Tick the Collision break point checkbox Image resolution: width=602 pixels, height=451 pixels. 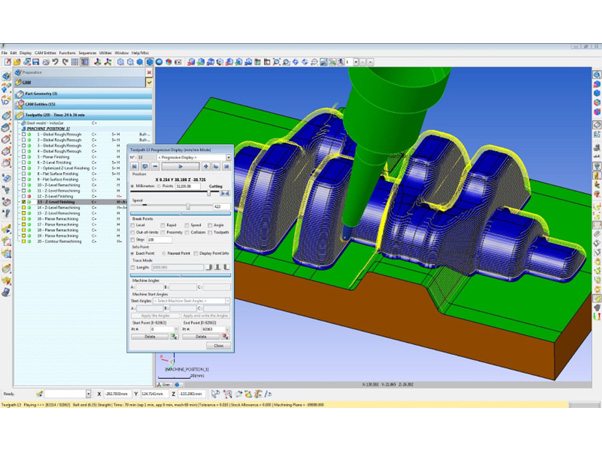(186, 233)
